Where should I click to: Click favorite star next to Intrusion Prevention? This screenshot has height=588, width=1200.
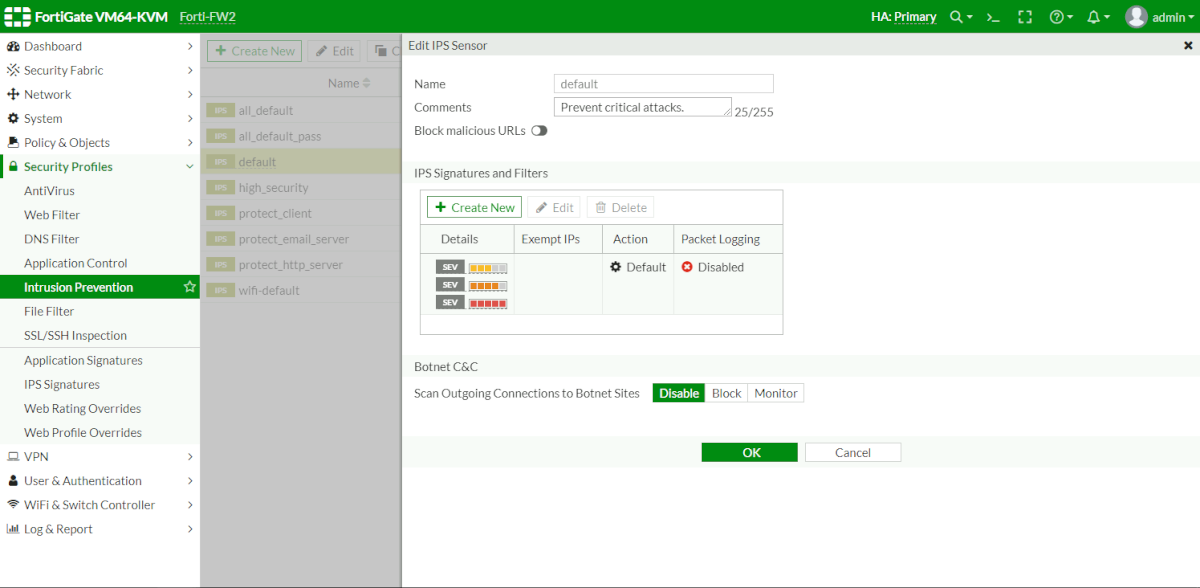(x=189, y=287)
